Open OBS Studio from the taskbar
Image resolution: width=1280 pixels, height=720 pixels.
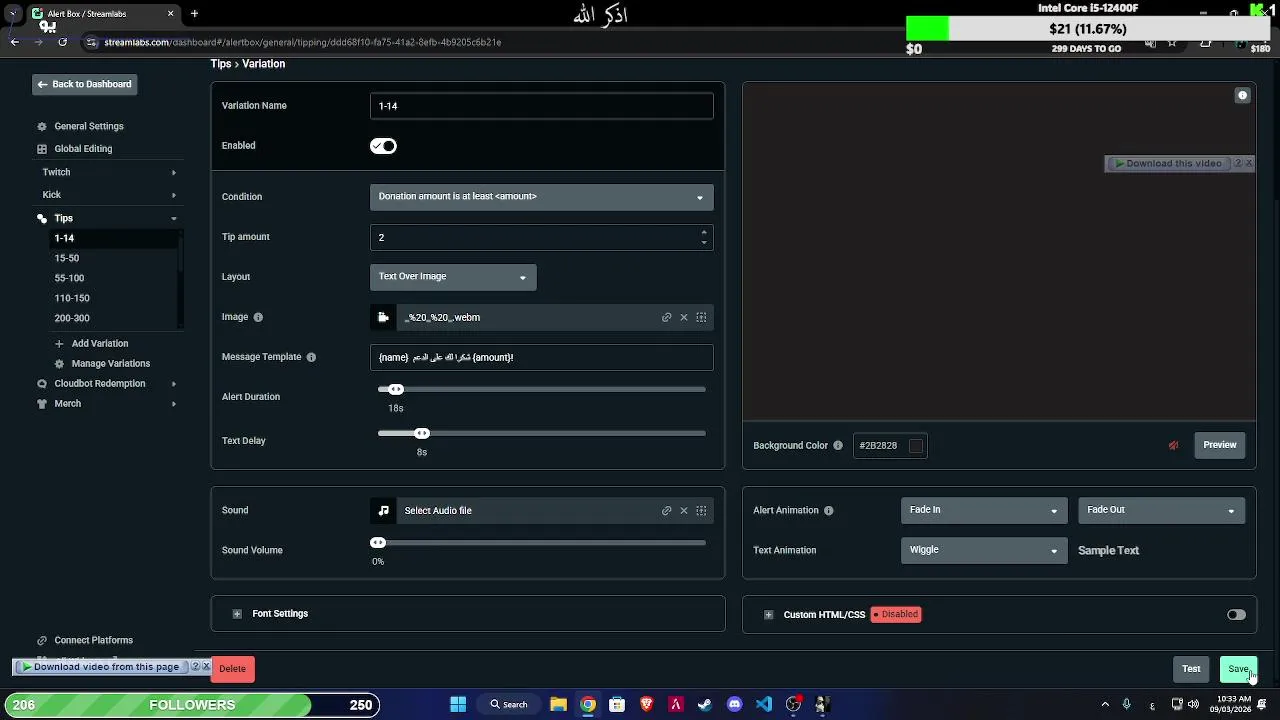coord(793,704)
